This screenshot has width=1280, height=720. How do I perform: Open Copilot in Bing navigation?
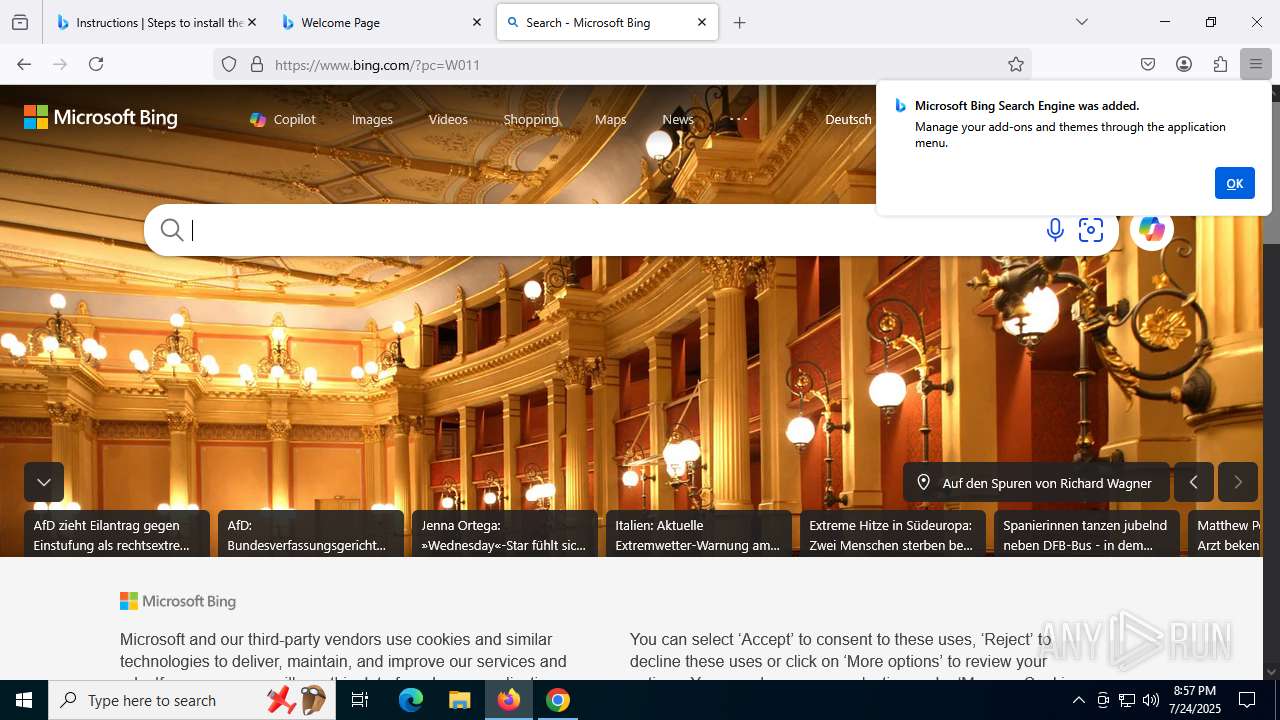pyautogui.click(x=283, y=119)
